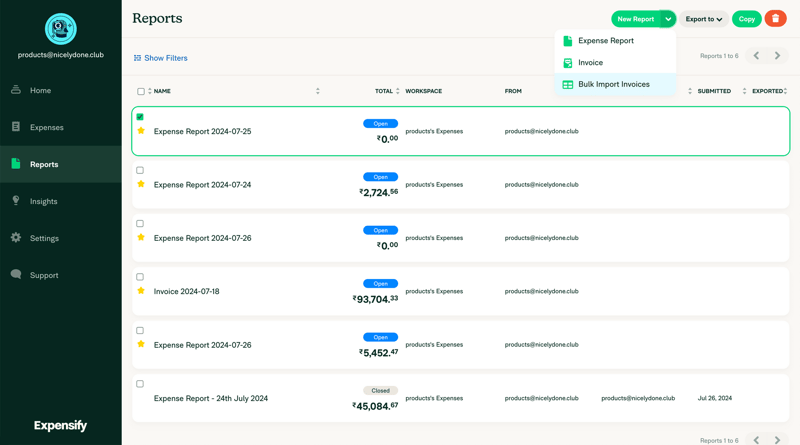
Task: Click the ₹45,084.67 total amount
Action: click(375, 406)
